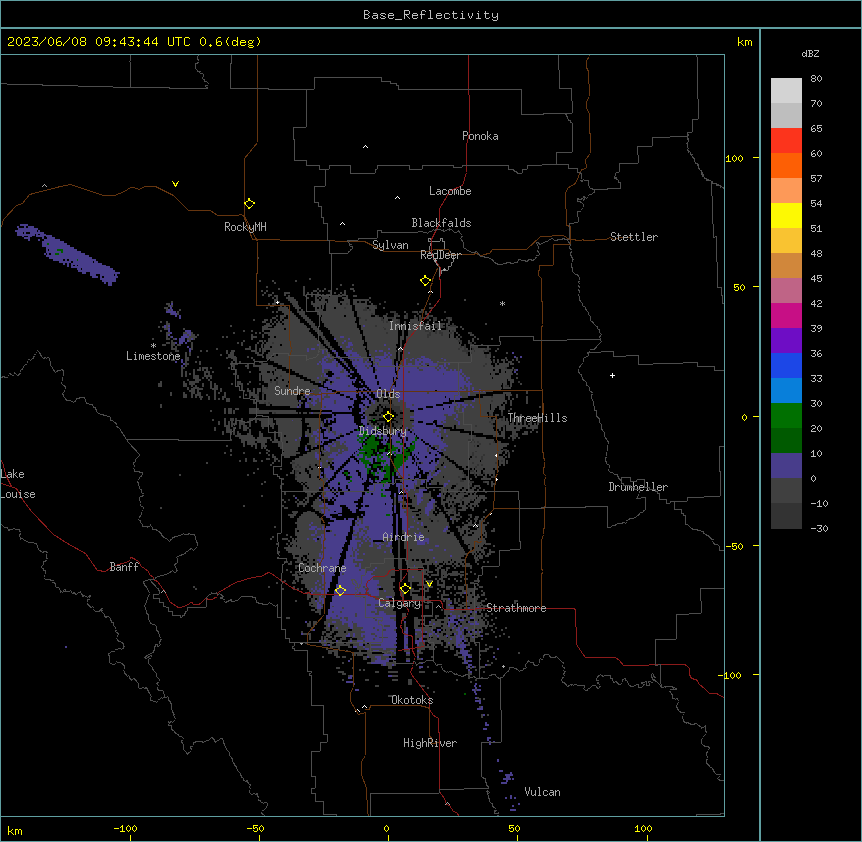Pick the bright yellow 51–54 dBZ swatch
The width and height of the screenshot is (862, 842).
786,215
